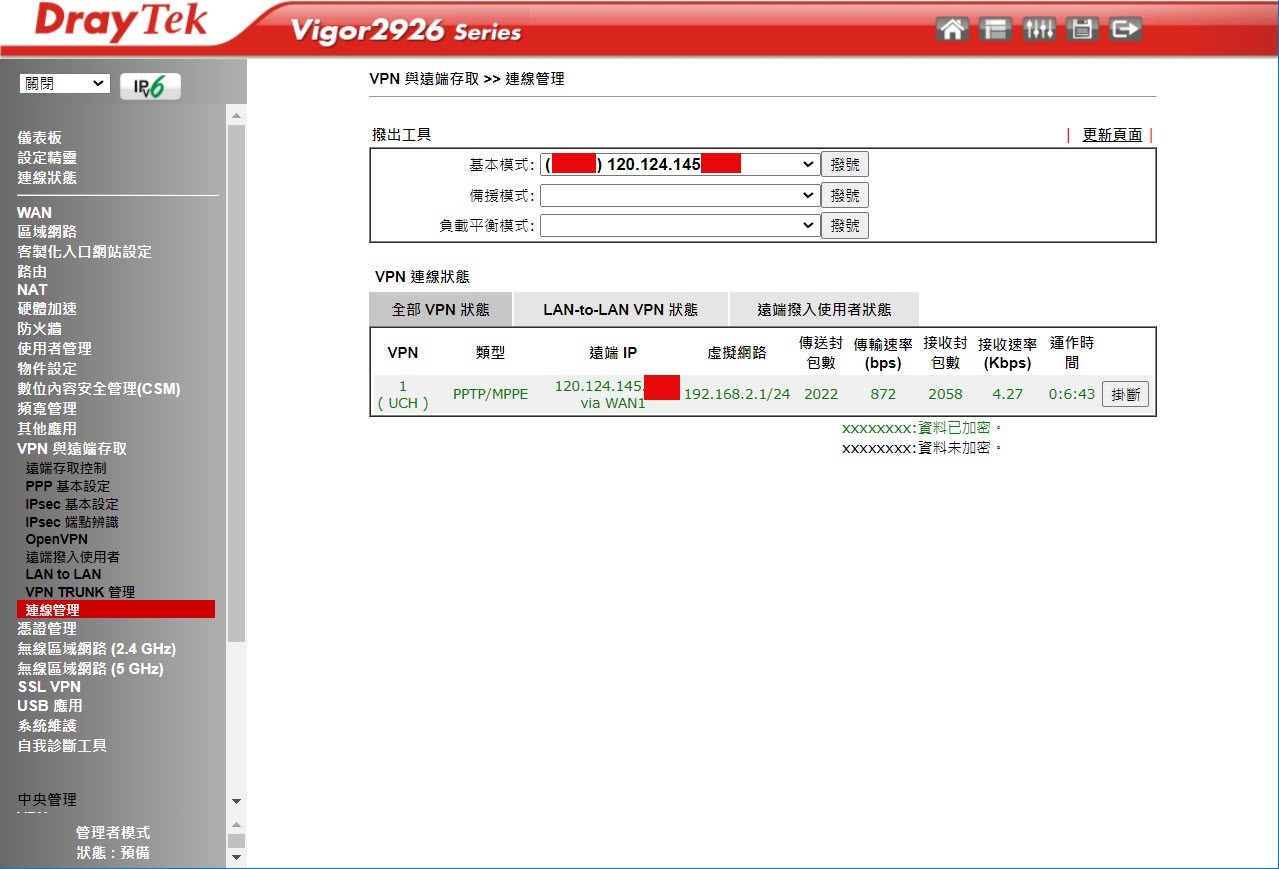This screenshot has width=1279, height=869.
Task: Open 遠端存取控制 submenu item
Action: coord(66,468)
